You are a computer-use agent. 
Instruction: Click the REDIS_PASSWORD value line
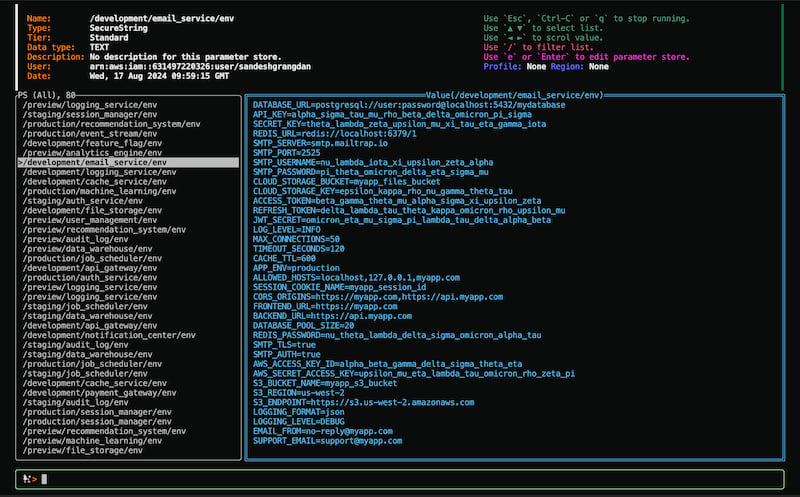(397, 335)
